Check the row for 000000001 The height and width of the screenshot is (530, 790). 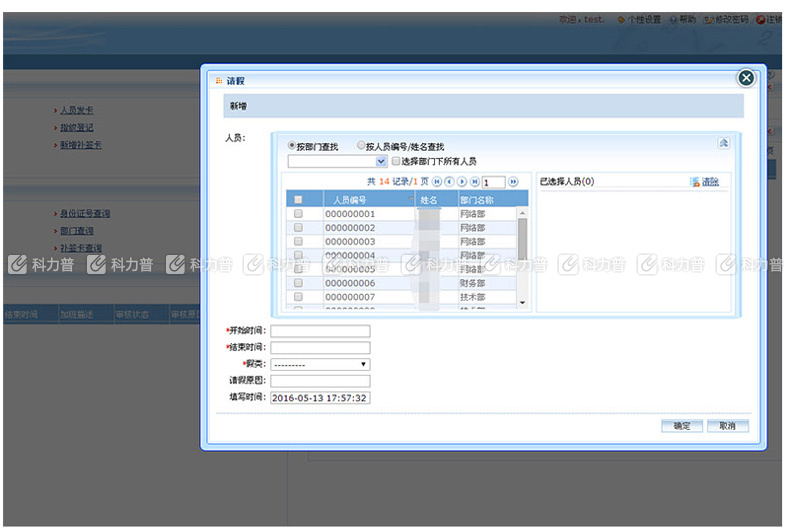298,214
